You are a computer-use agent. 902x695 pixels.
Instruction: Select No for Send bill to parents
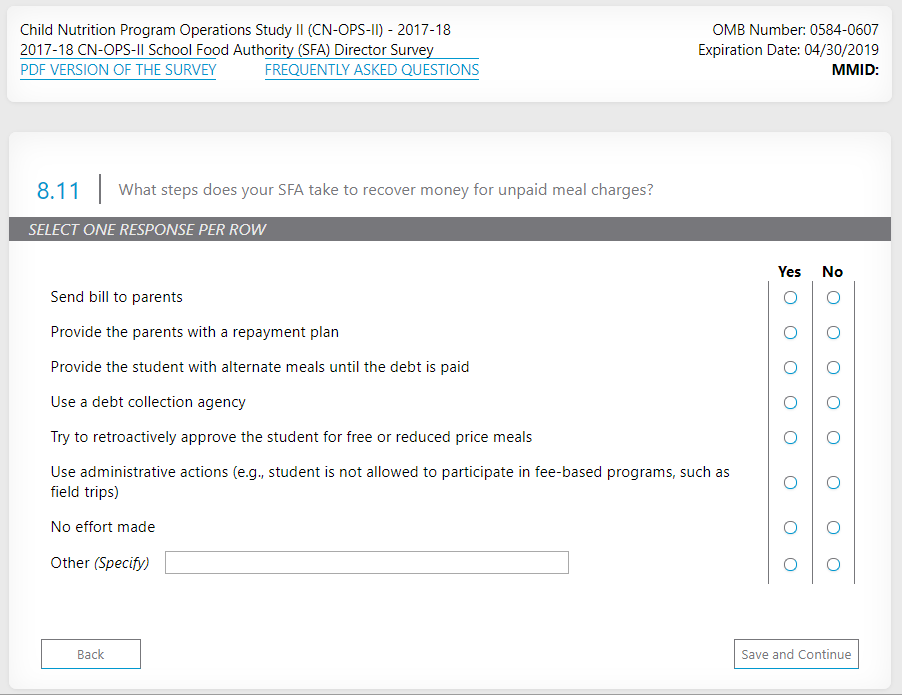tap(833, 298)
